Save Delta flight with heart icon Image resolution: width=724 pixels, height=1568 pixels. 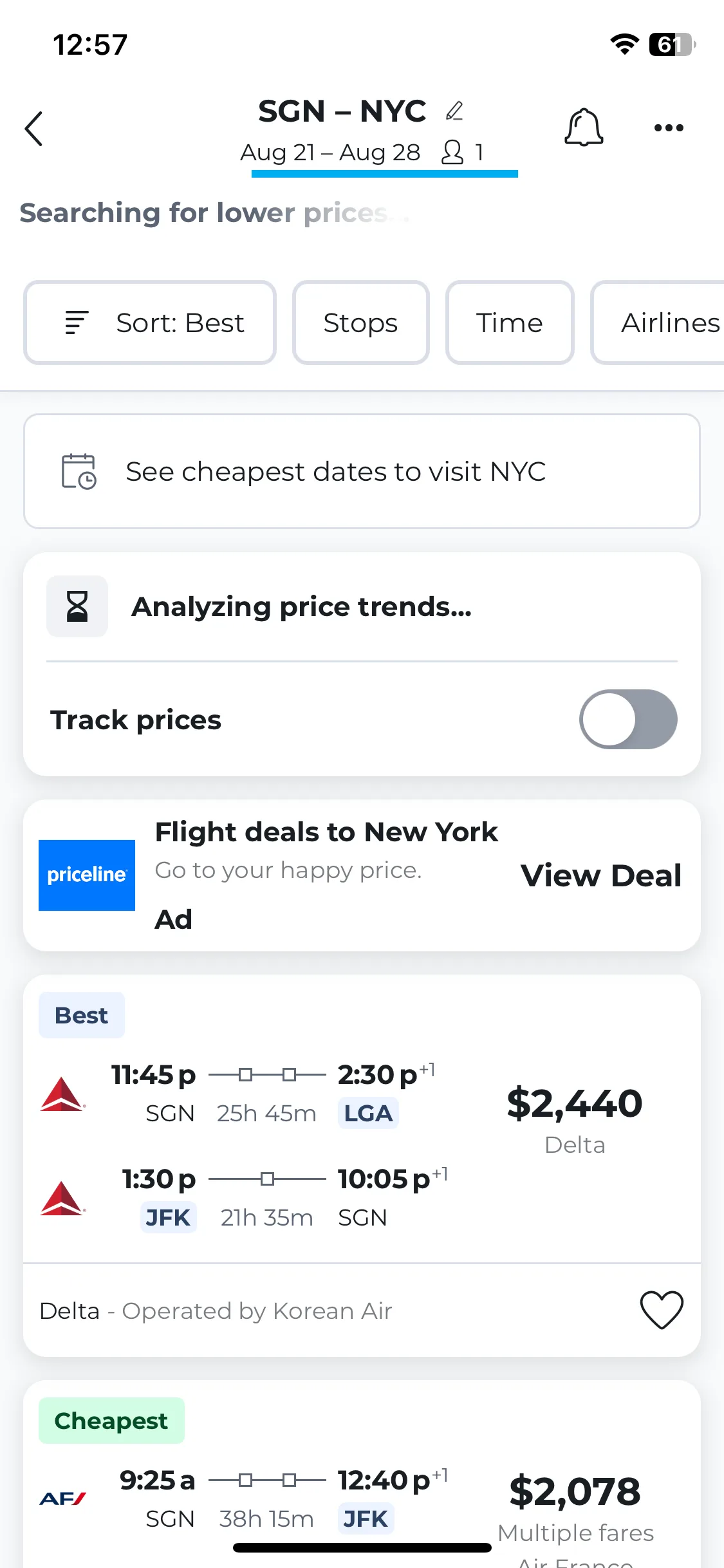point(662,1310)
